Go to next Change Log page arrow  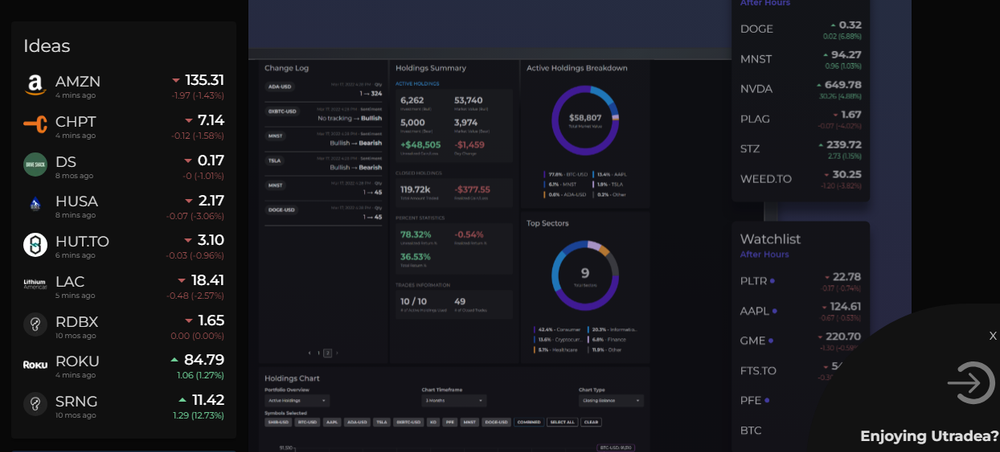point(337,353)
